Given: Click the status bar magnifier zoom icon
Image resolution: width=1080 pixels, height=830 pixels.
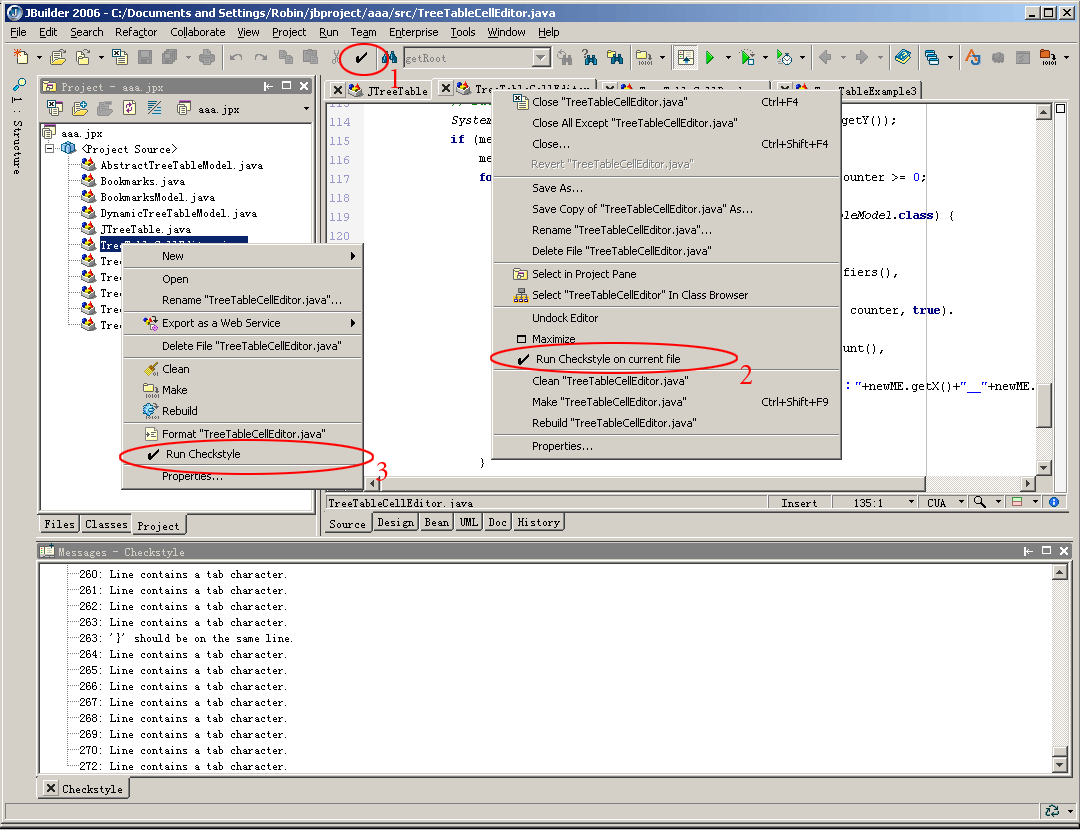Looking at the screenshot, I should 979,502.
